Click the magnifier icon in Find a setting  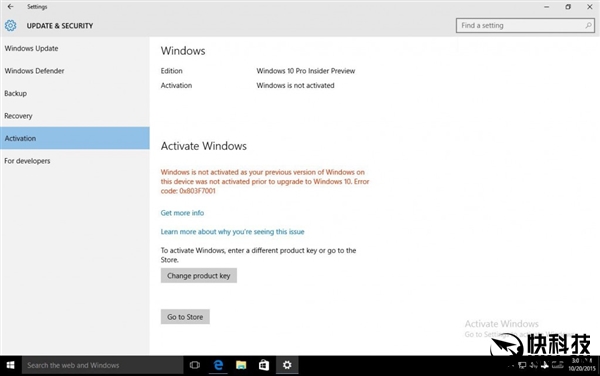coord(588,26)
